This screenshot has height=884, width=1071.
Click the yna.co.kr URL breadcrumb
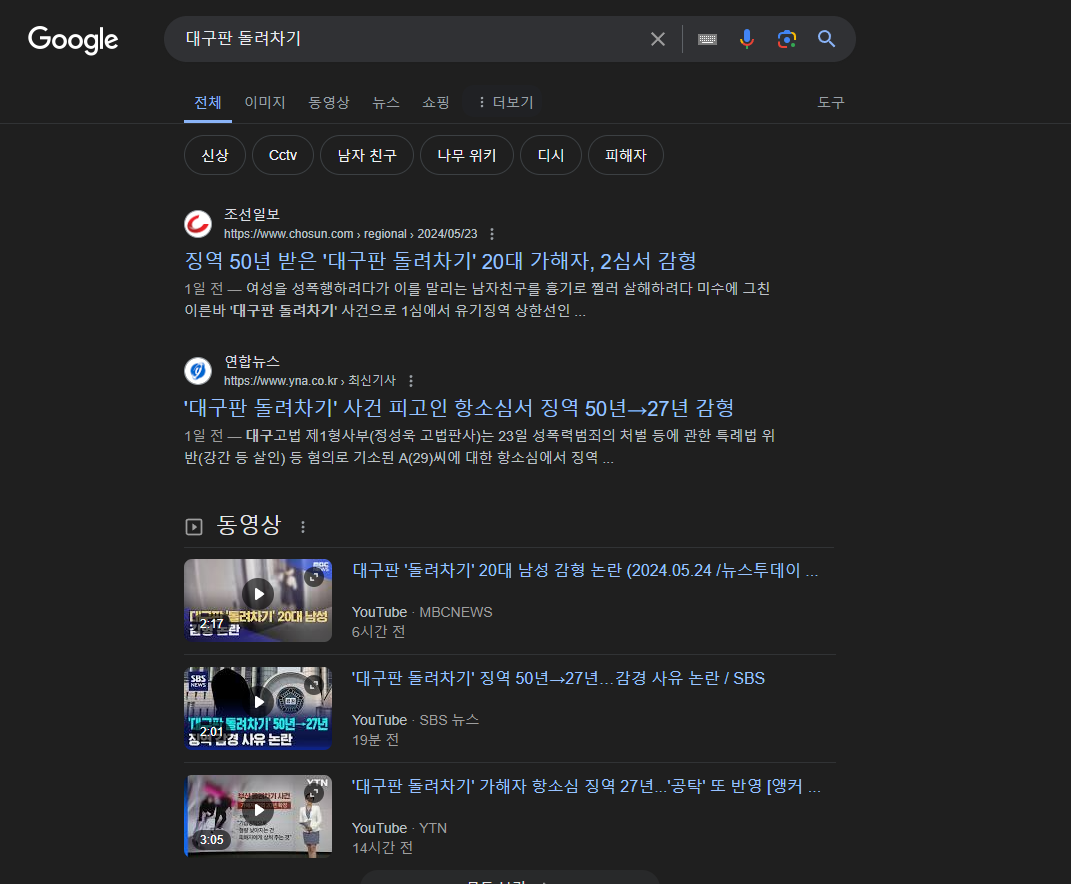coord(310,381)
